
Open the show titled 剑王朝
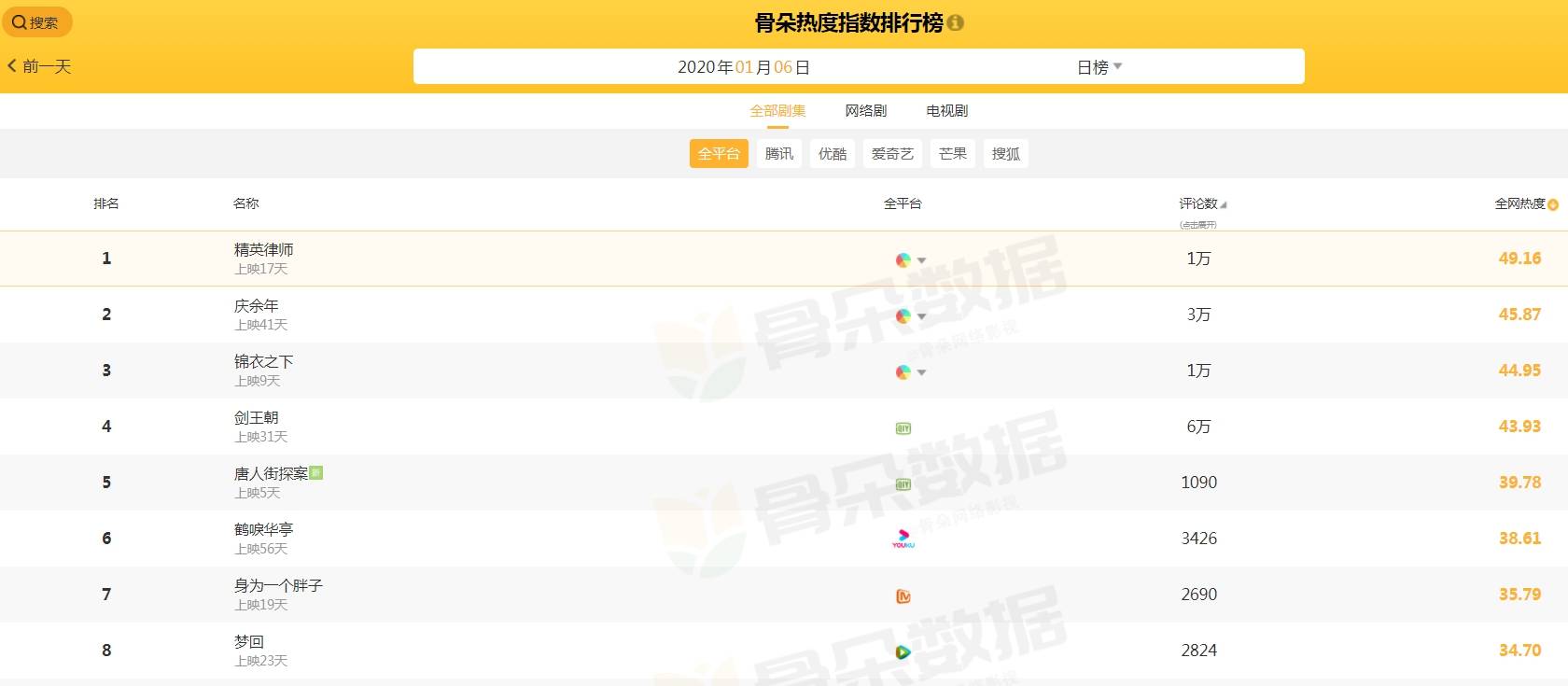click(256, 417)
